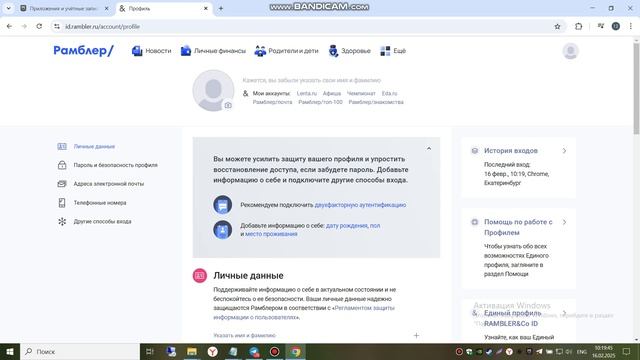Click the pink Личные данные heading icon
The width and height of the screenshot is (640, 360).
click(x=200, y=276)
